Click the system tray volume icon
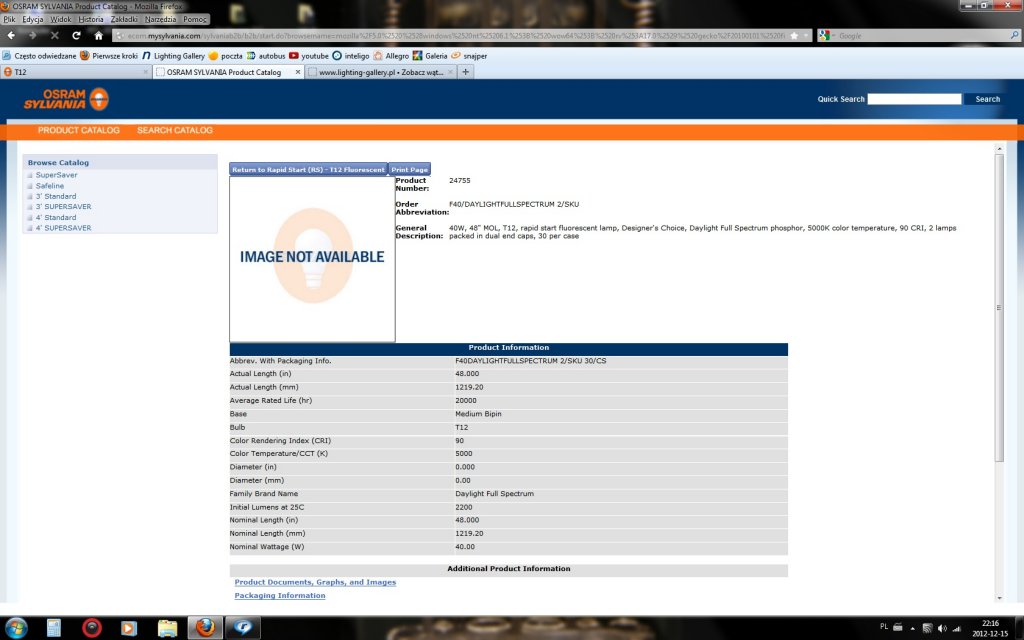 coord(942,628)
